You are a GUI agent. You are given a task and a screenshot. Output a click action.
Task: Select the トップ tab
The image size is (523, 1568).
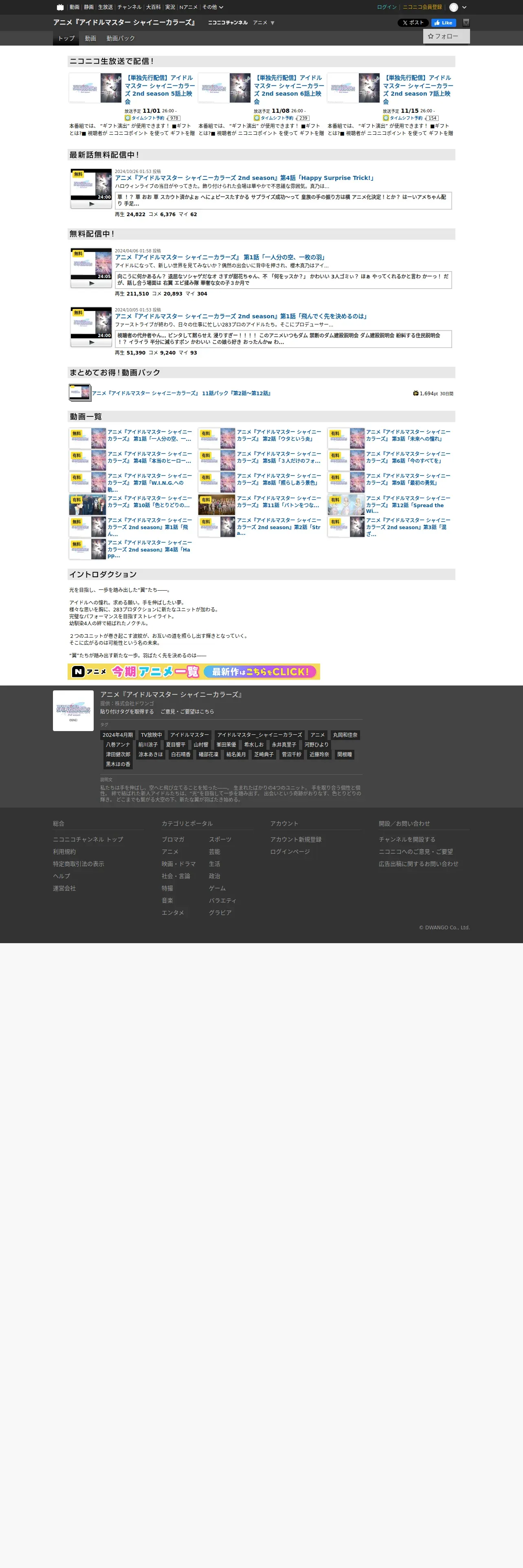coord(66,38)
